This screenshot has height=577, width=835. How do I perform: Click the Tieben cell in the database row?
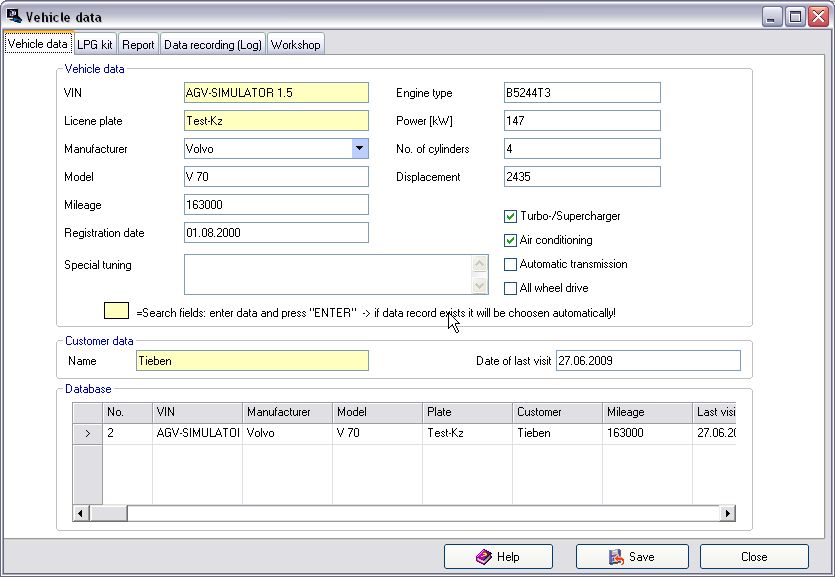(x=558, y=434)
